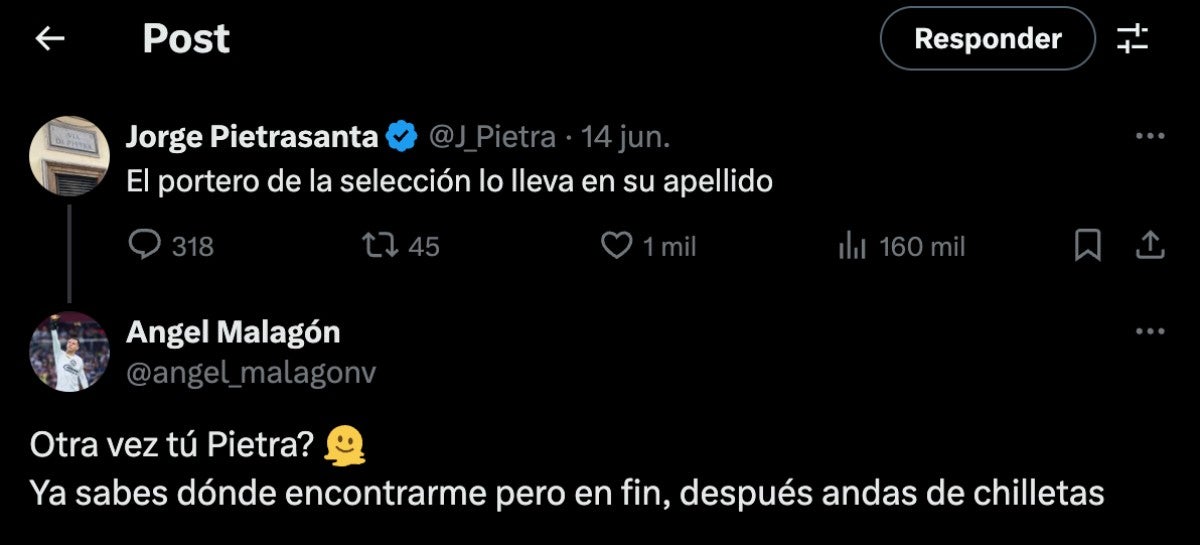Go back using the left arrow
This screenshot has width=1200, height=545.
[50, 39]
